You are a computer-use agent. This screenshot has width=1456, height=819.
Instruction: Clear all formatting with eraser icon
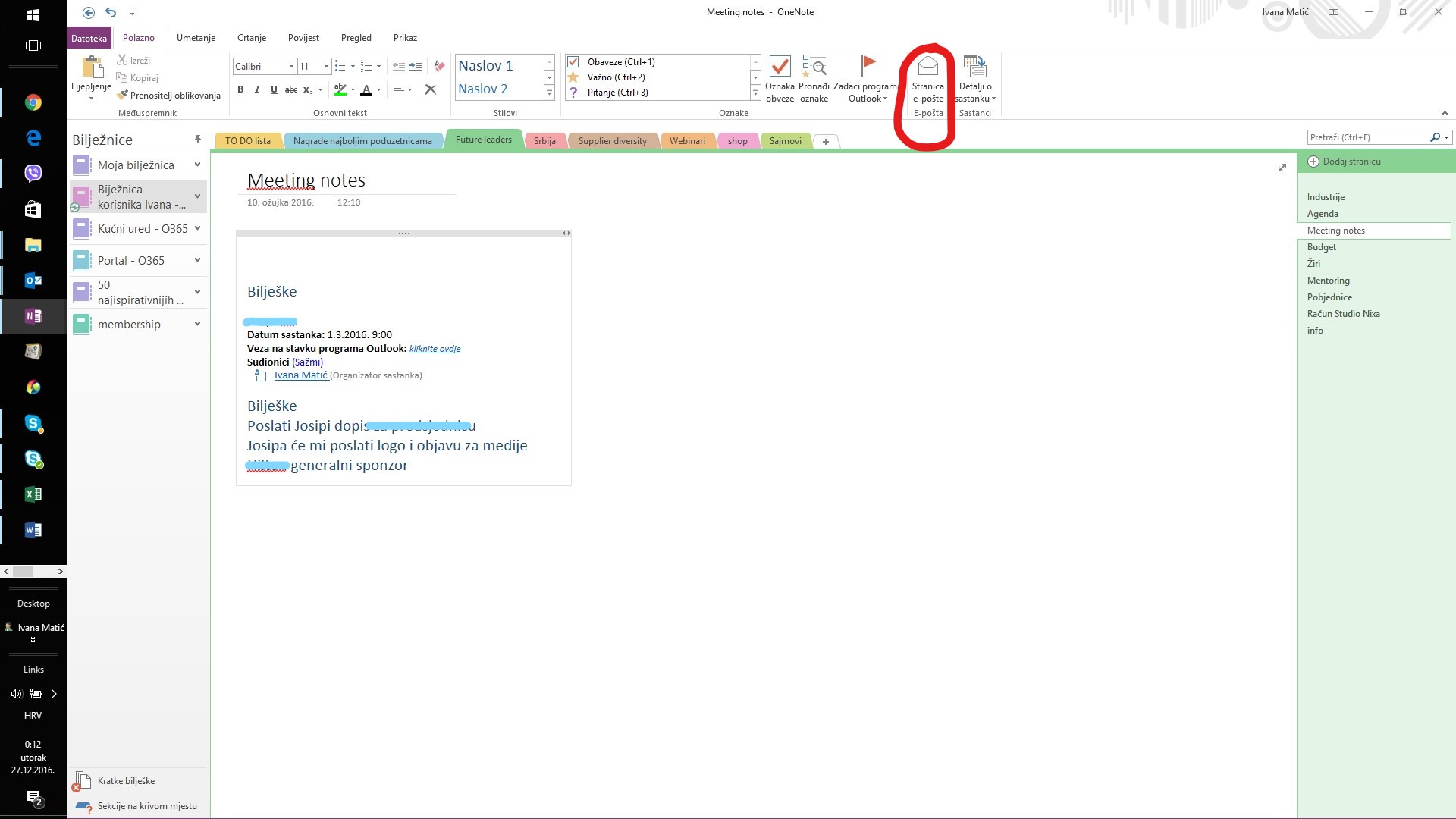439,66
